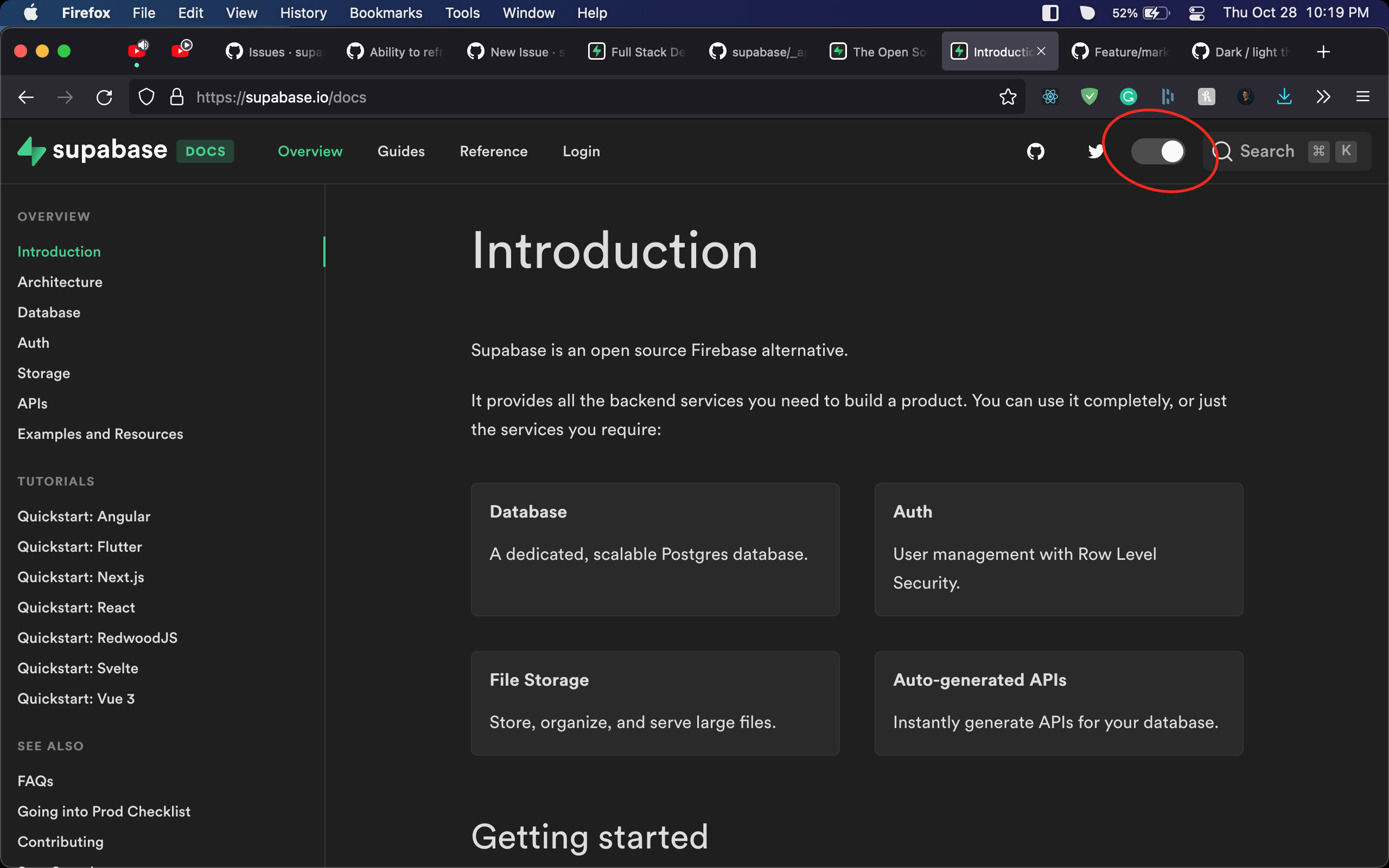Switch the theme with the dark mode toggle

pyautogui.click(x=1158, y=151)
